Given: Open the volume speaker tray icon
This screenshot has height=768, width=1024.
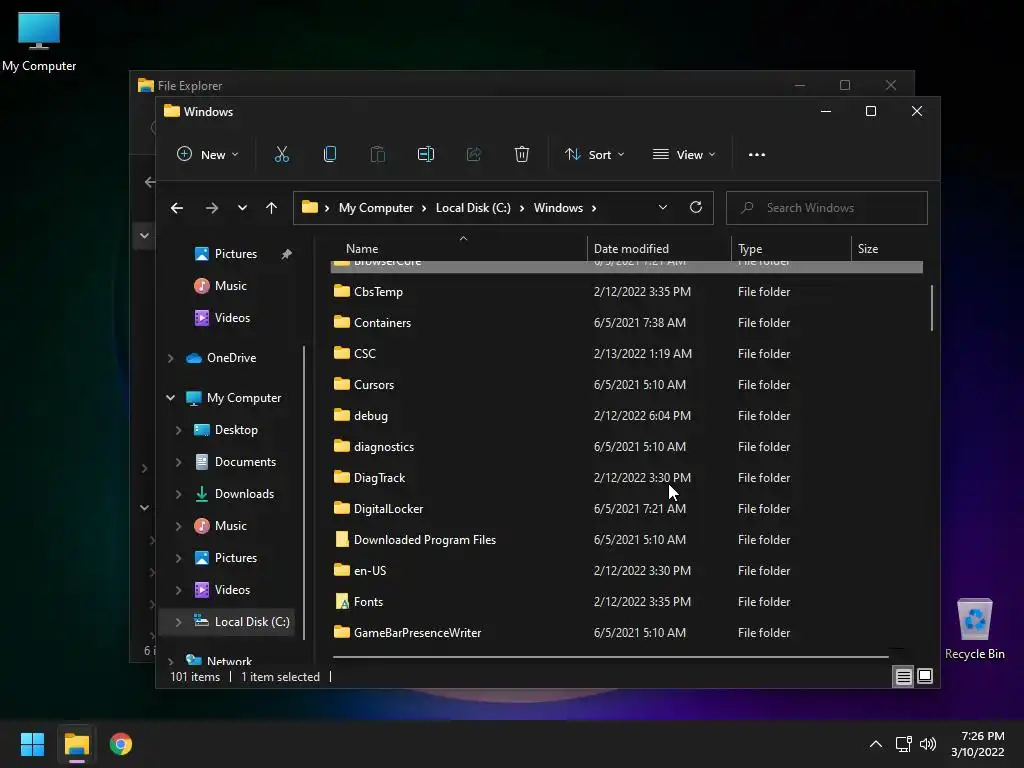Looking at the screenshot, I should click(x=927, y=744).
